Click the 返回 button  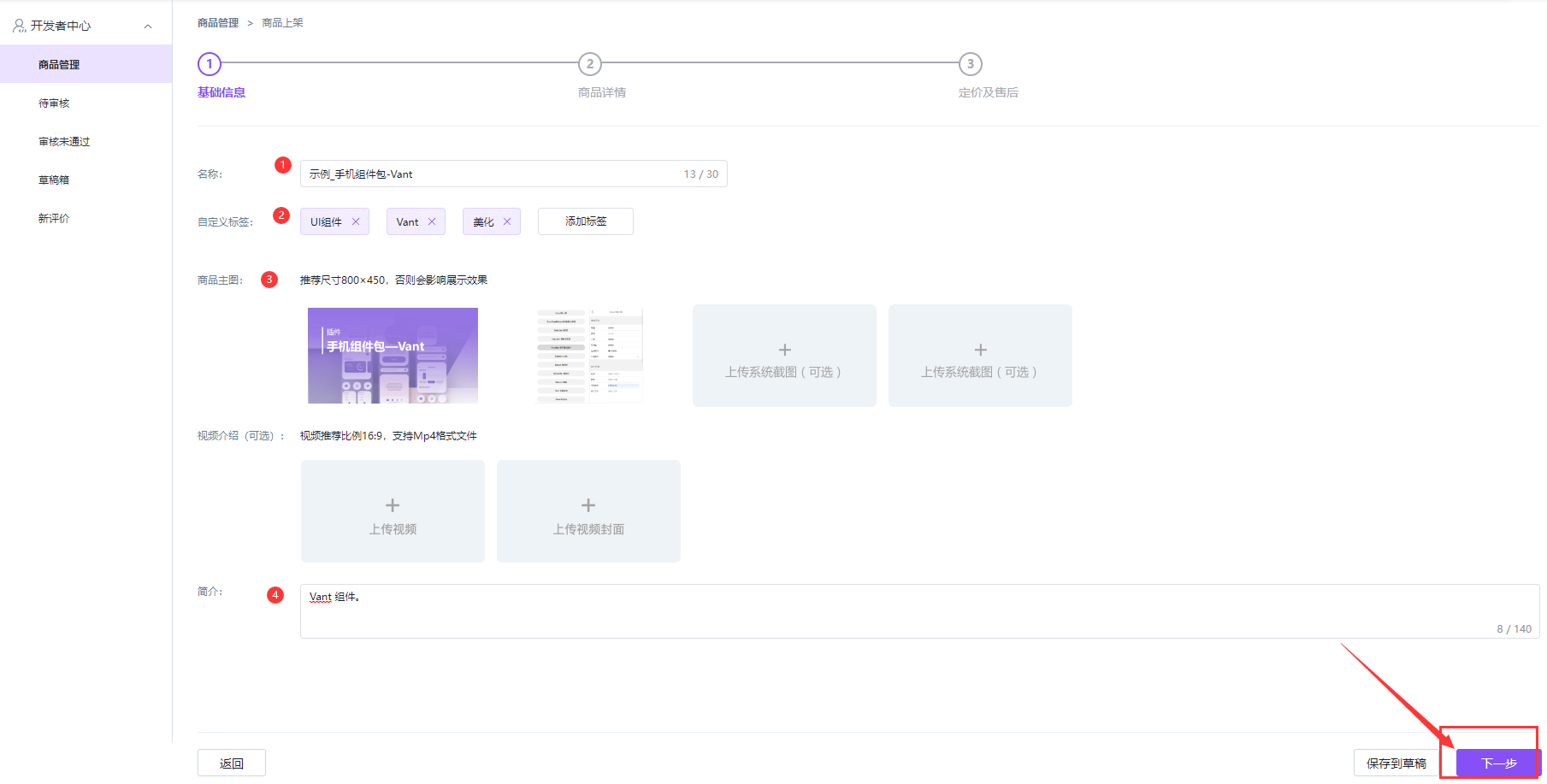(x=232, y=763)
